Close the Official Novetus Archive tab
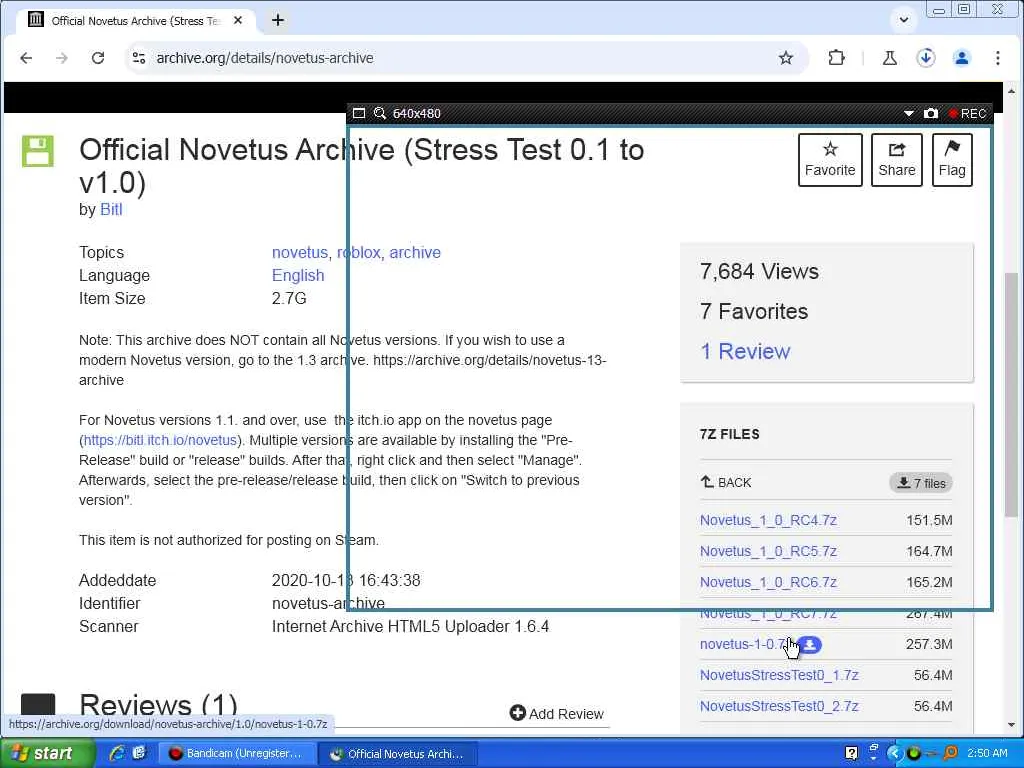This screenshot has width=1024, height=768. (238, 20)
